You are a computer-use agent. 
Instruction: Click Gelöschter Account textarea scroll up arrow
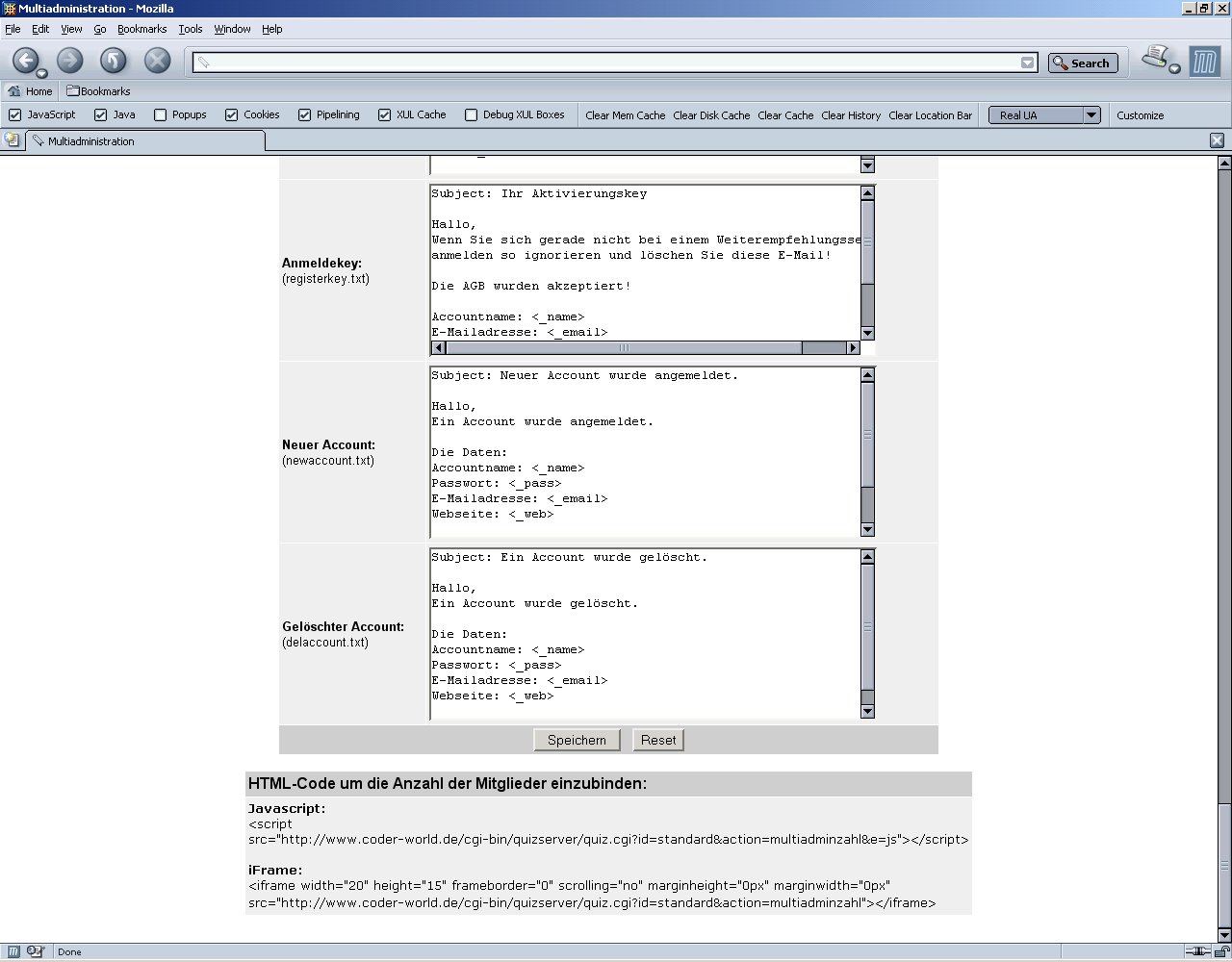(867, 557)
